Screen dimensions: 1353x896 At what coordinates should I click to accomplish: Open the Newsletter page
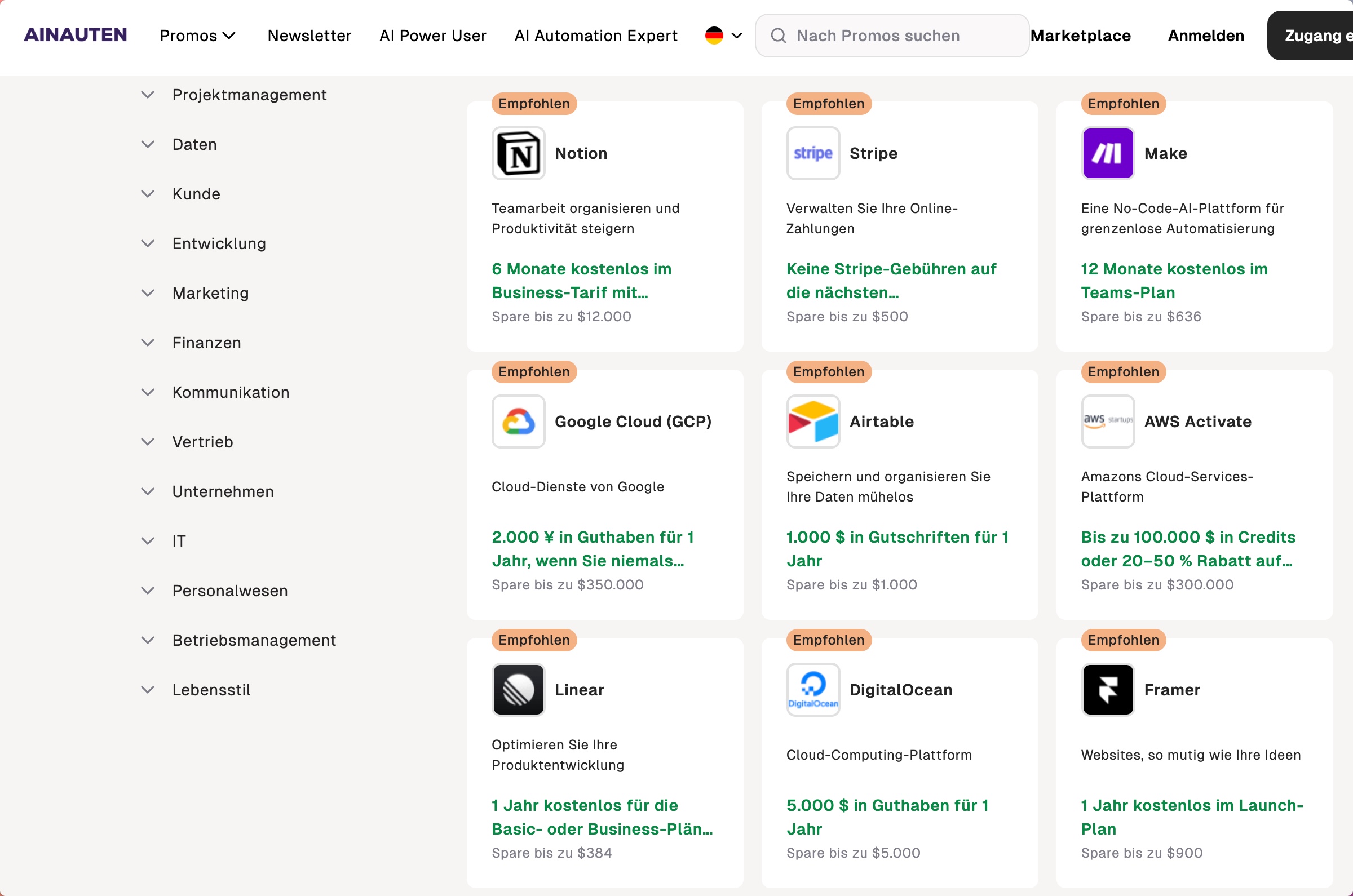(309, 36)
